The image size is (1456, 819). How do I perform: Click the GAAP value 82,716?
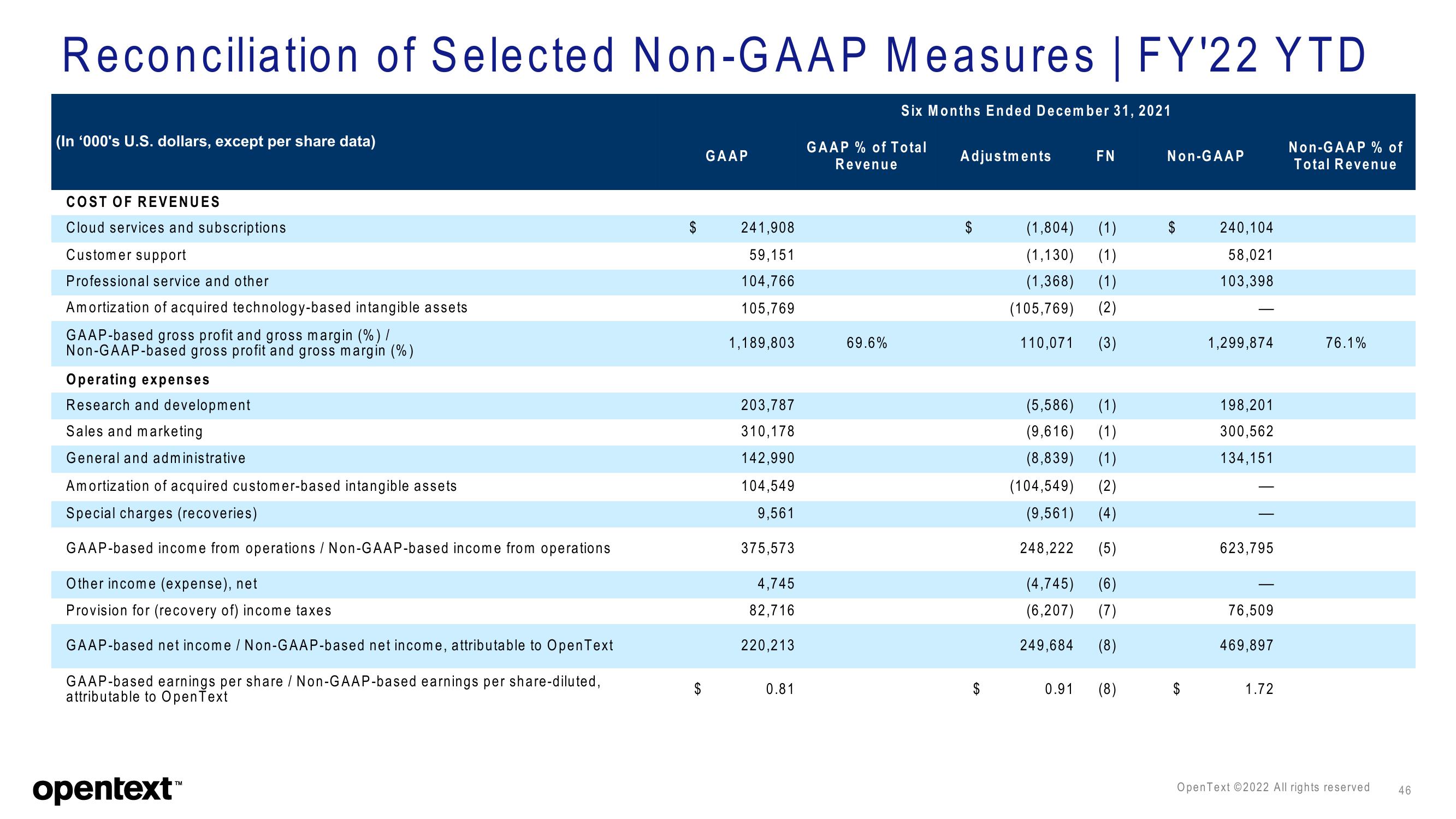coord(772,610)
